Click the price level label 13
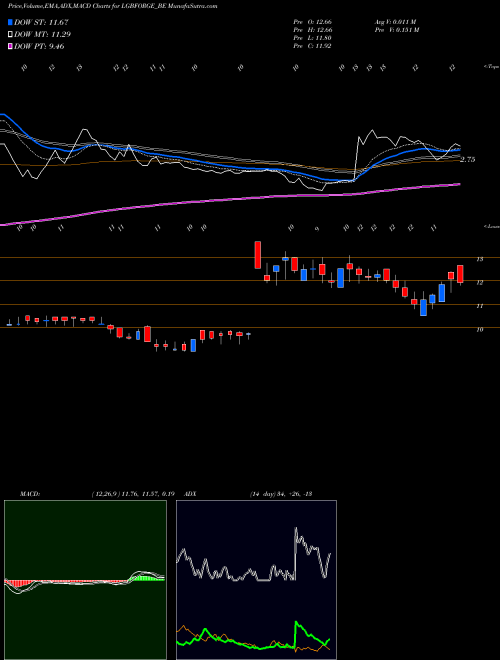Screen dimensions: 500x660 click(x=480, y=259)
